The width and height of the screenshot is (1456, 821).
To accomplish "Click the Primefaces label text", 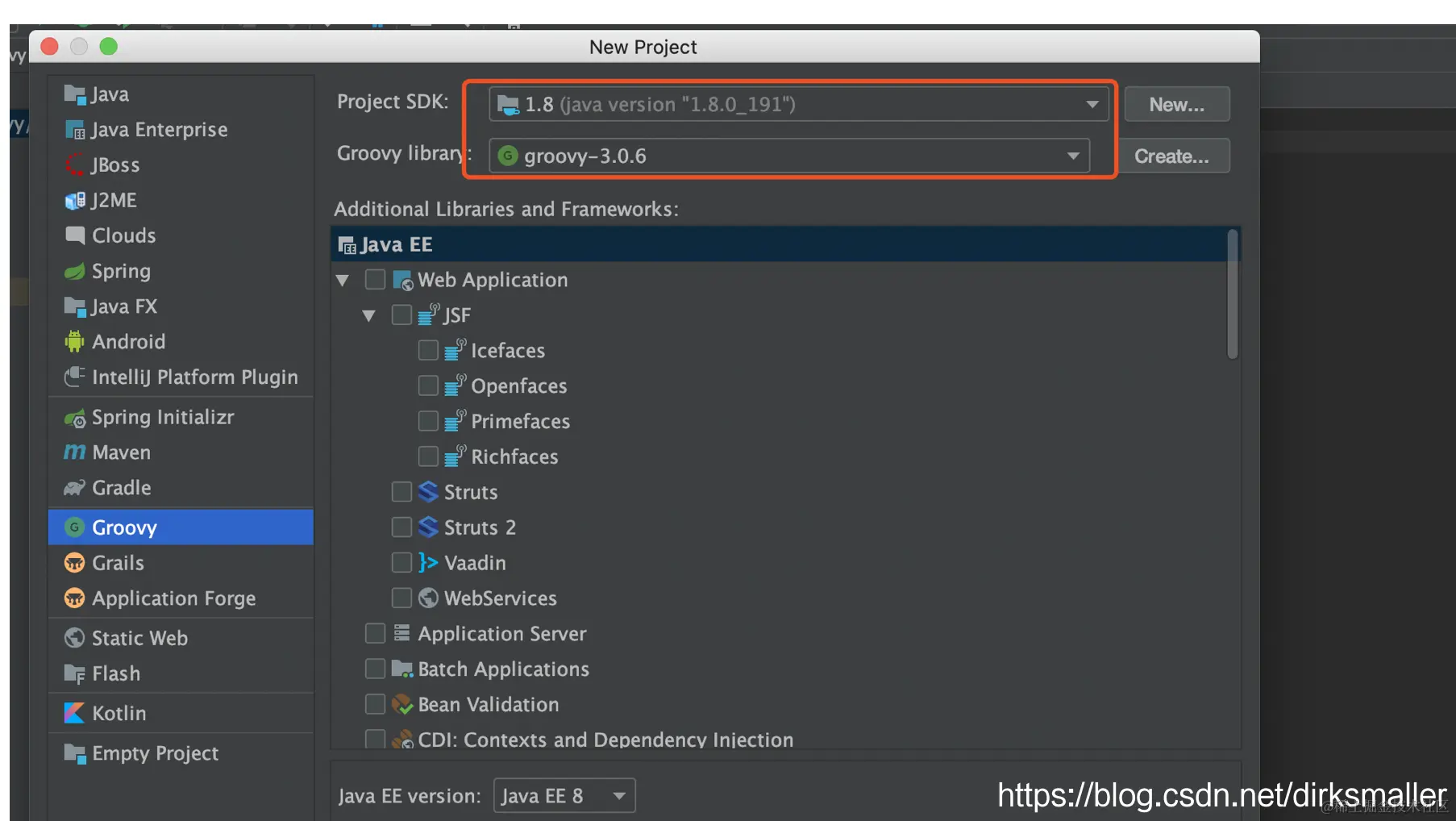I will (x=521, y=421).
